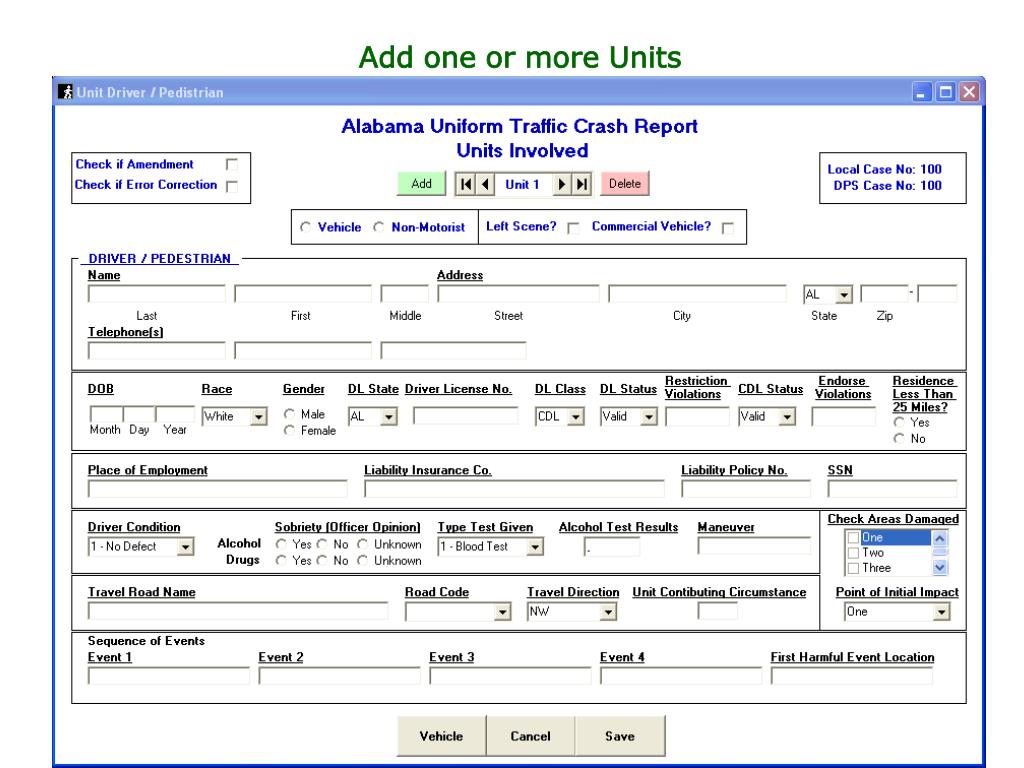The image size is (1024, 768).
Task: Choose No for Residence Less Than 25 Miles
Action: [899, 439]
